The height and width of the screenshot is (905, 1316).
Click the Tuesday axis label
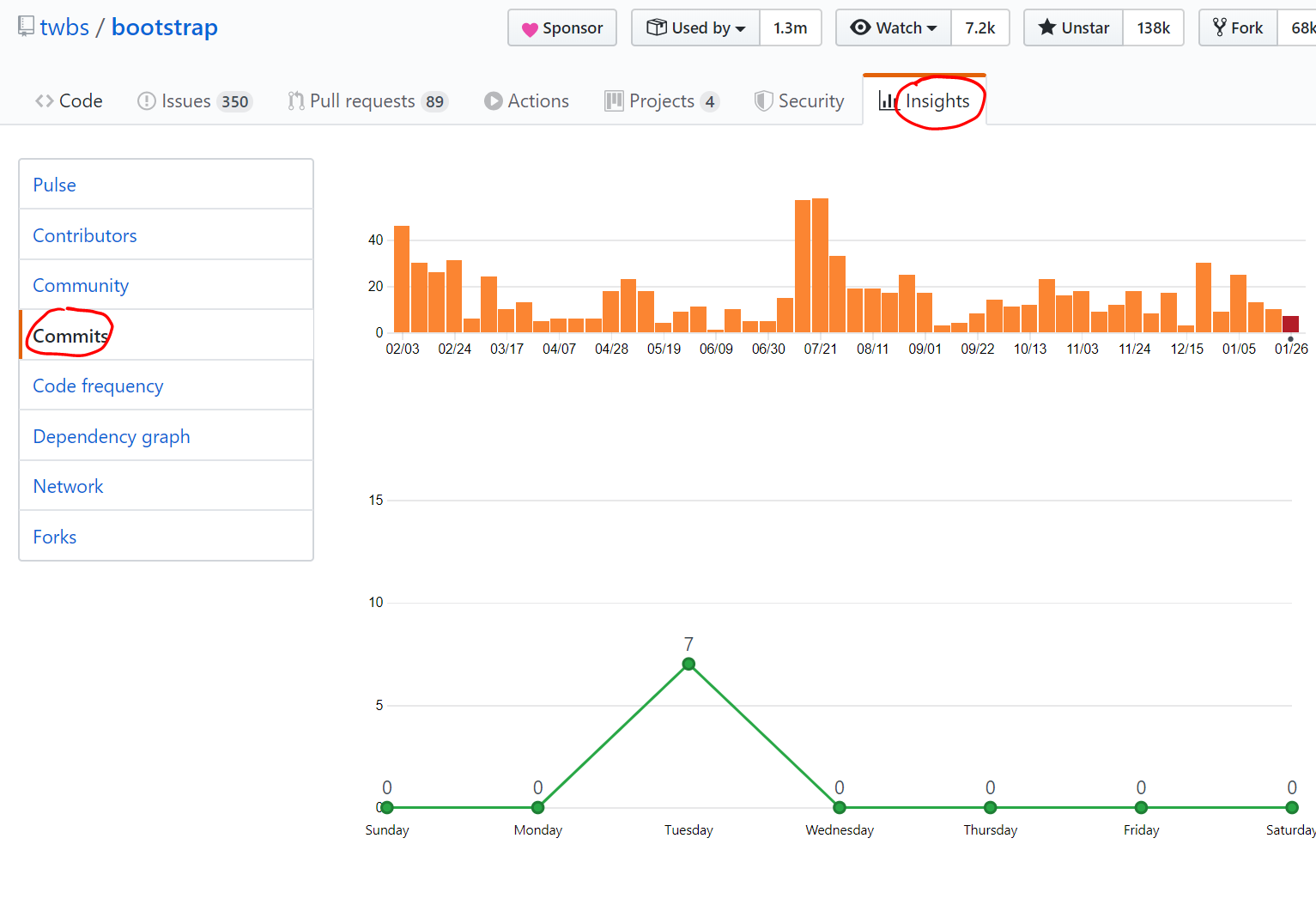[x=688, y=830]
